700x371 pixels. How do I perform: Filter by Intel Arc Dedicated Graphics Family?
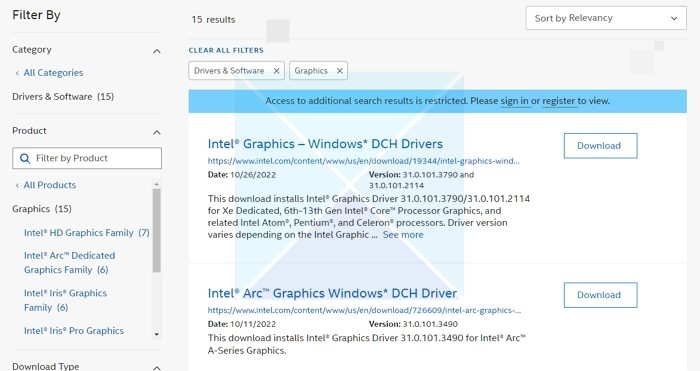(70, 263)
